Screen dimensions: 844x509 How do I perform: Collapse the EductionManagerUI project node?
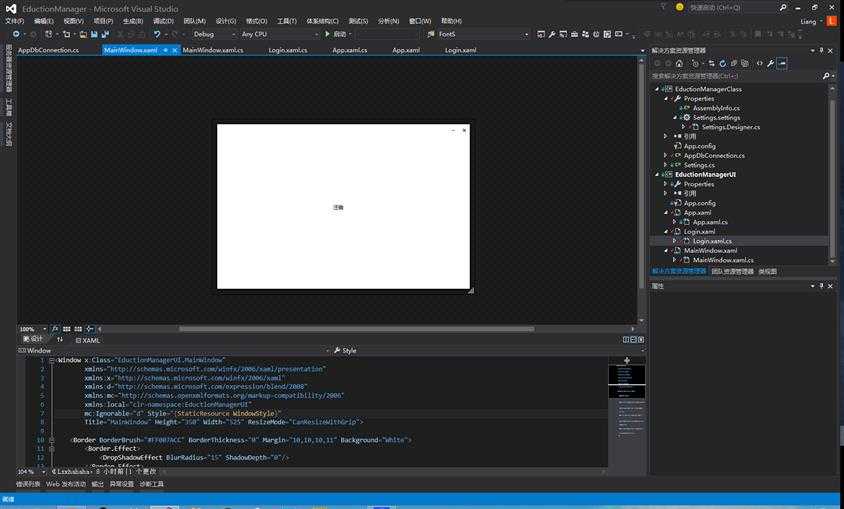point(657,175)
